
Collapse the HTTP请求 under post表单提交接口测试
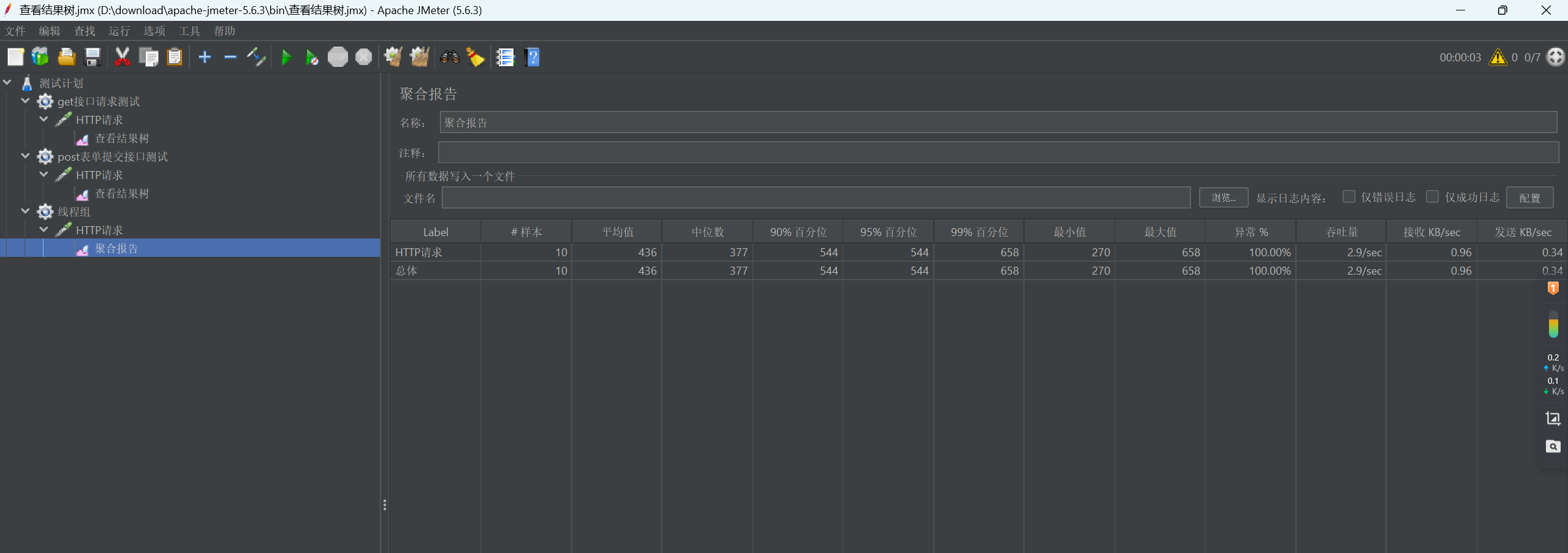44,174
